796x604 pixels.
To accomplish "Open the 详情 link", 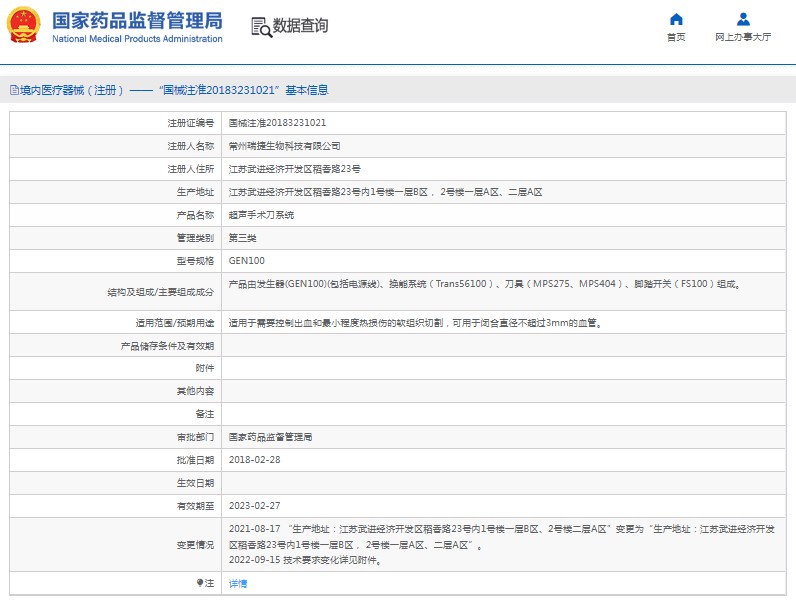I will click(238, 584).
